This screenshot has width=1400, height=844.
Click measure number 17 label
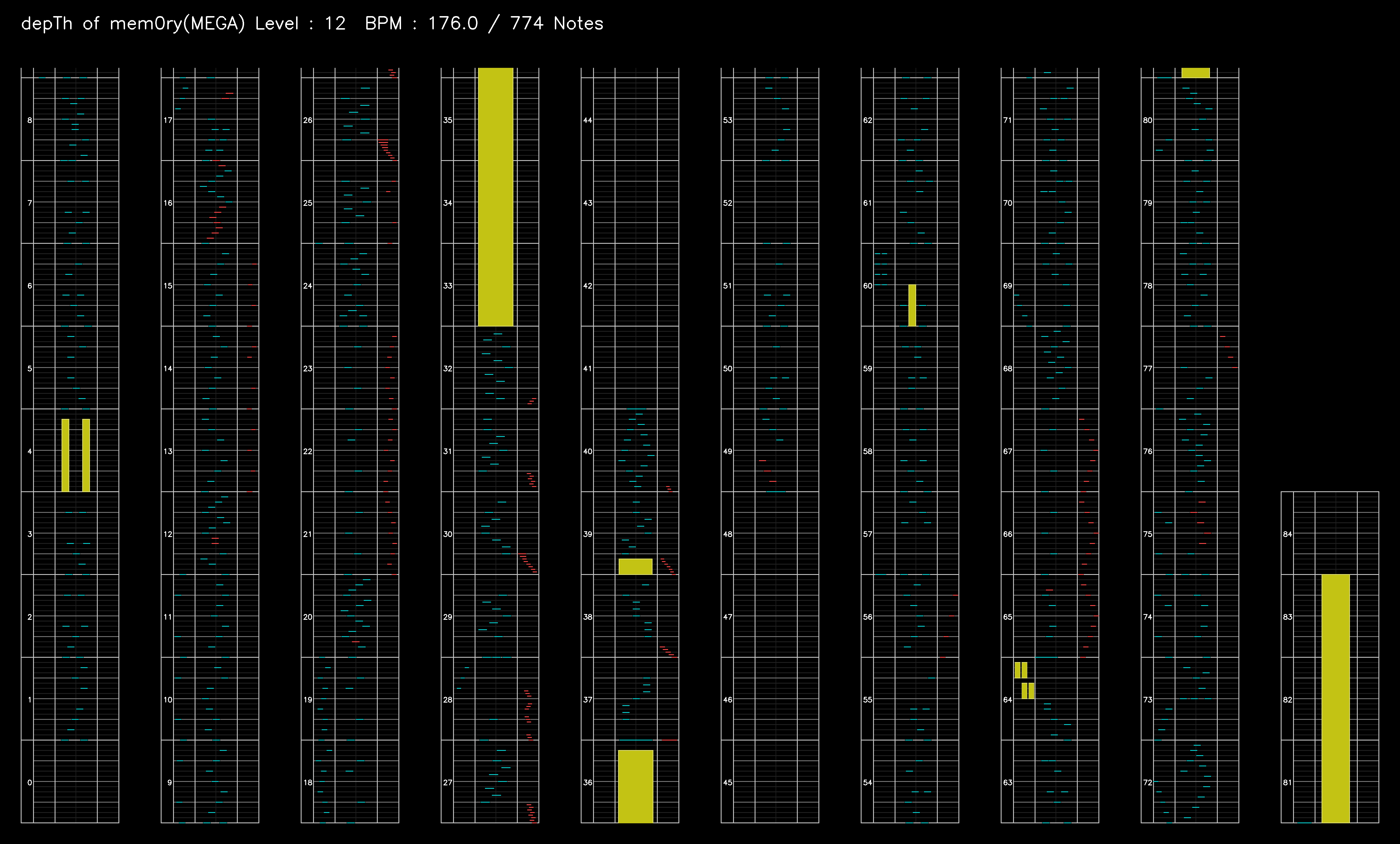pyautogui.click(x=168, y=120)
